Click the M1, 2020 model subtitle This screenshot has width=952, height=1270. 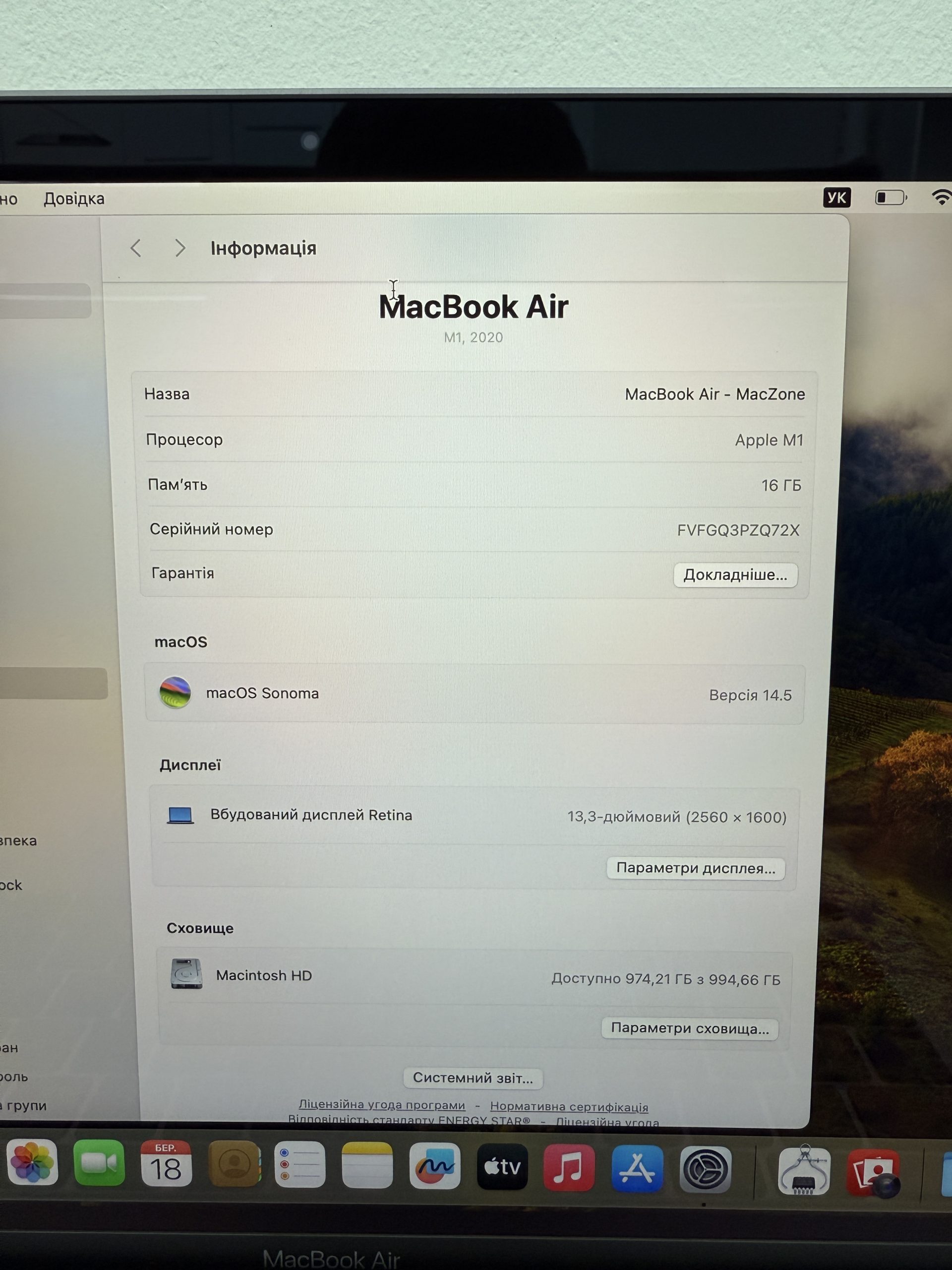tap(474, 338)
